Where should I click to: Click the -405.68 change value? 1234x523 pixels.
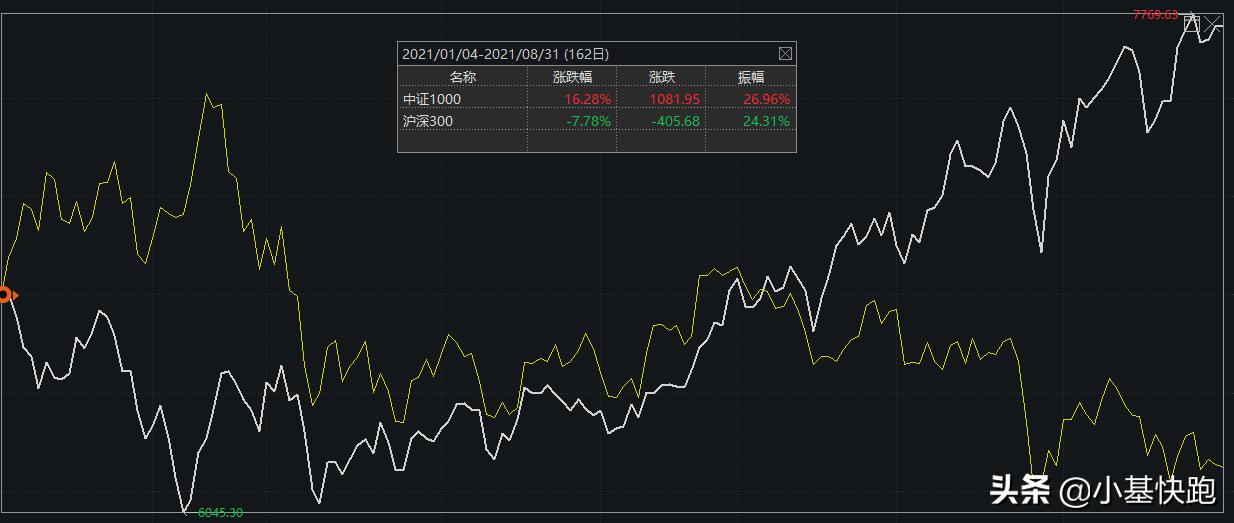click(674, 121)
